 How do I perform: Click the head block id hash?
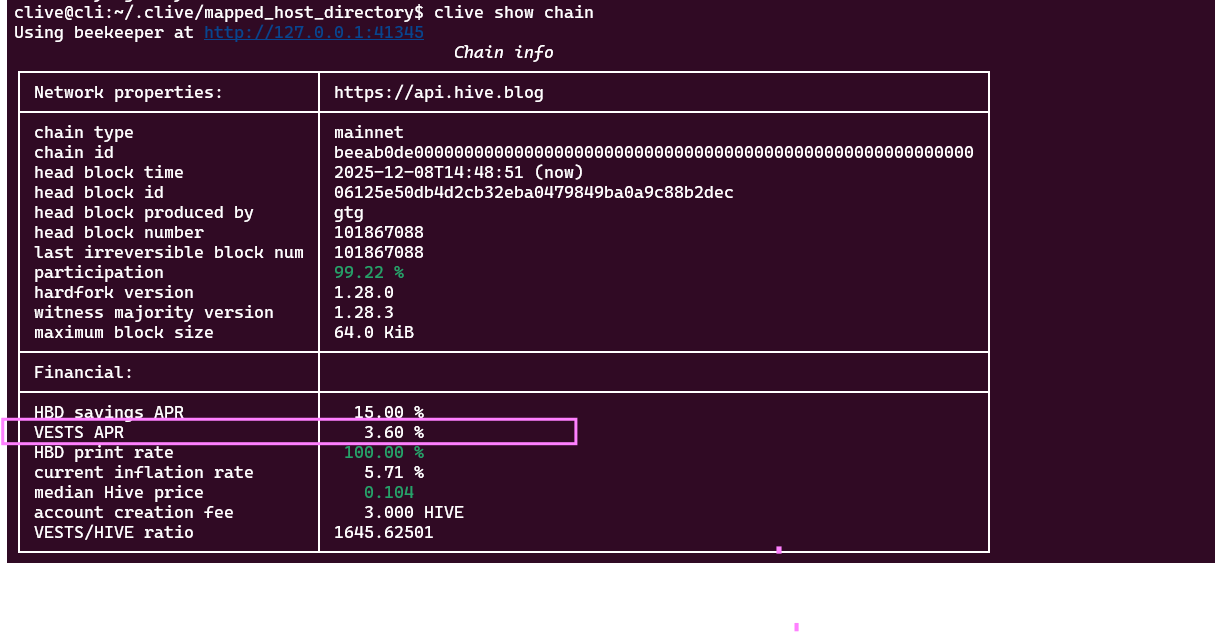533,193
